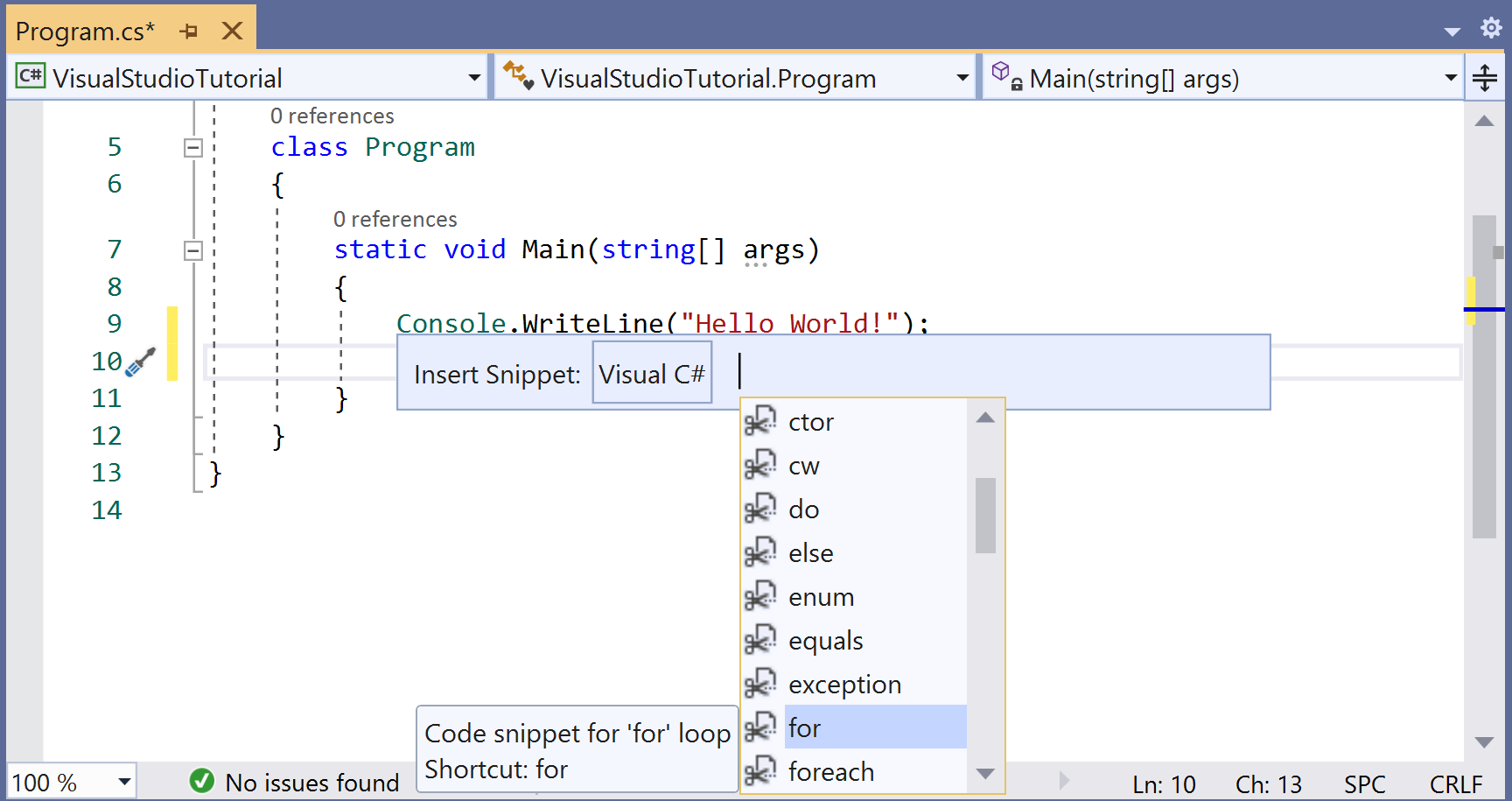Click the snippet icon next to do
This screenshot has height=801, width=1512.
point(760,509)
